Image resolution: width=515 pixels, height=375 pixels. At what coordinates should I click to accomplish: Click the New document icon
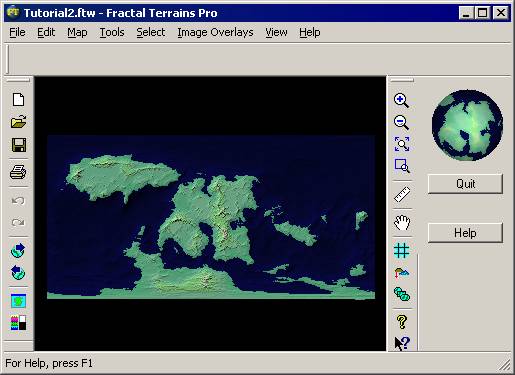pyautogui.click(x=18, y=100)
